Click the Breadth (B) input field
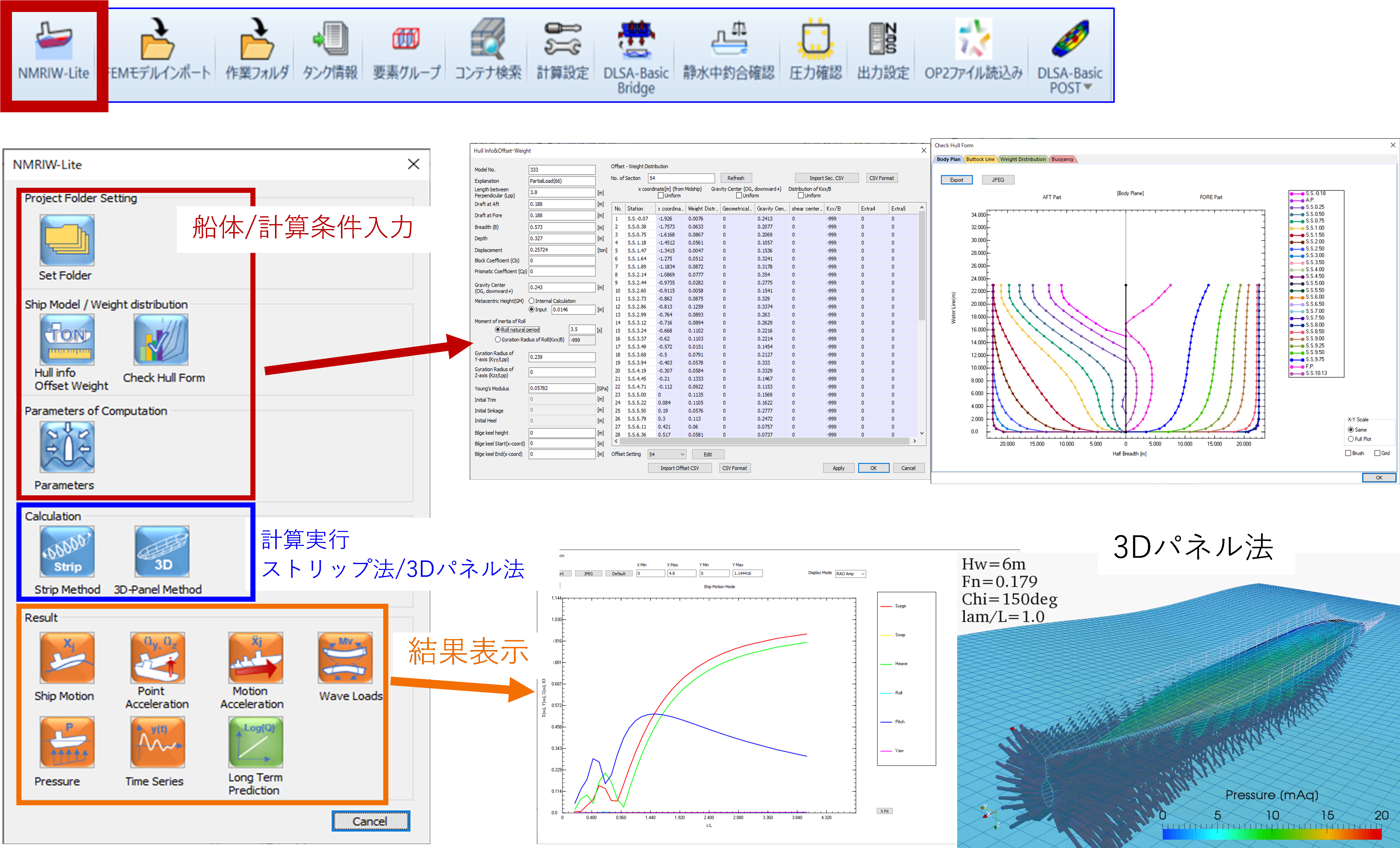1400x848 pixels. 562,227
